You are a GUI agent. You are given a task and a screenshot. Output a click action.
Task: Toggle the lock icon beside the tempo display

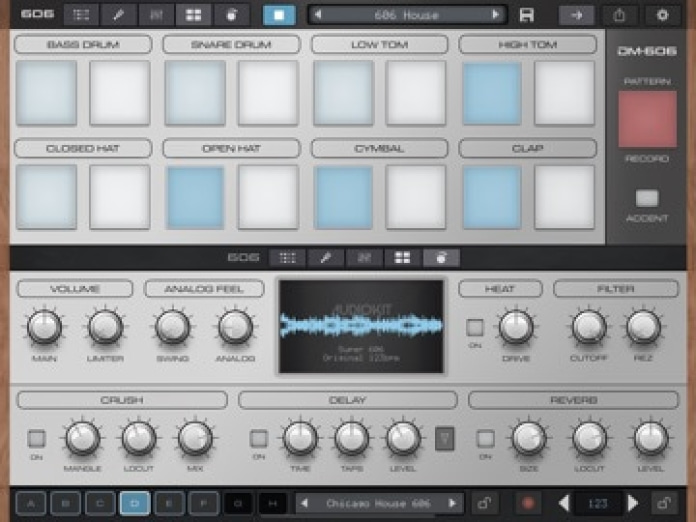[664, 503]
